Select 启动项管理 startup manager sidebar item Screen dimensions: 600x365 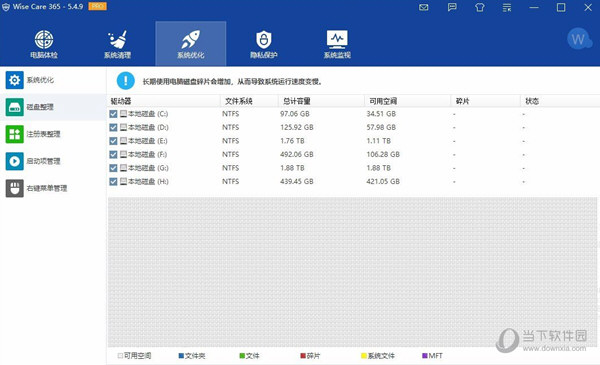53,161
